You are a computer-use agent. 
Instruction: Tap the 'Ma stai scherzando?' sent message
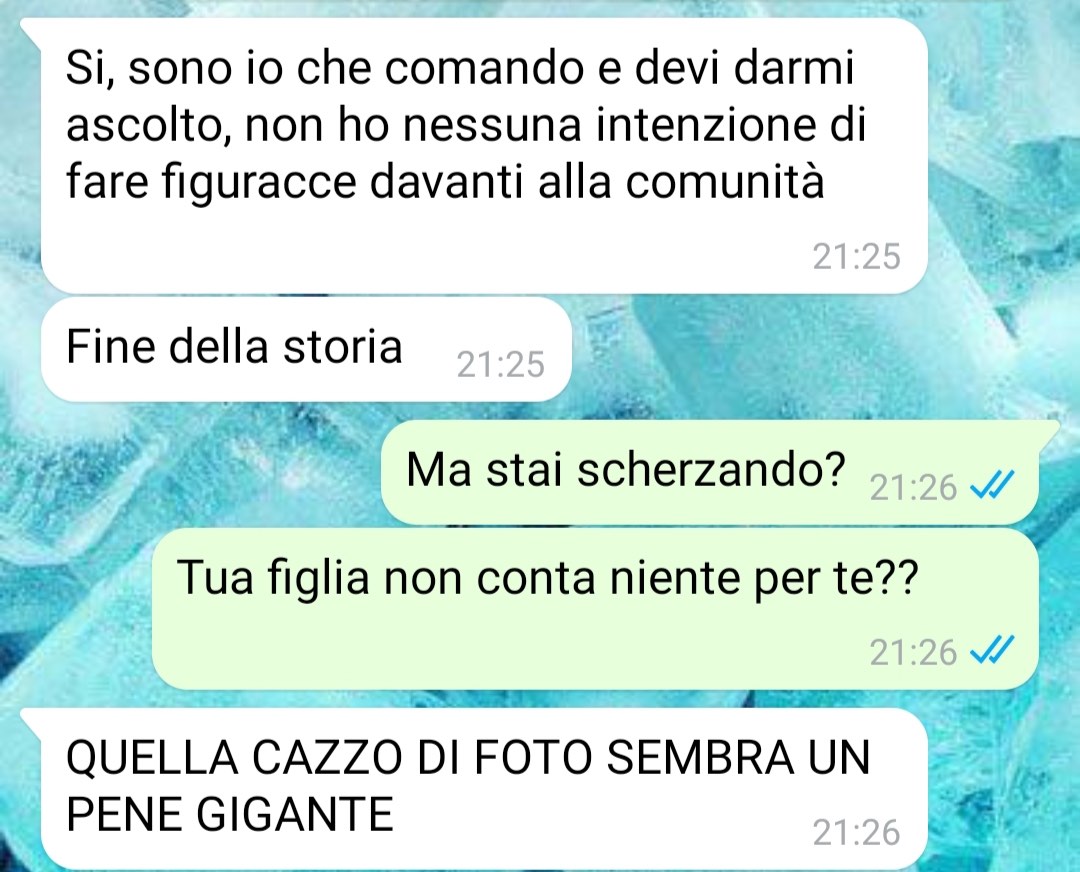(x=710, y=472)
